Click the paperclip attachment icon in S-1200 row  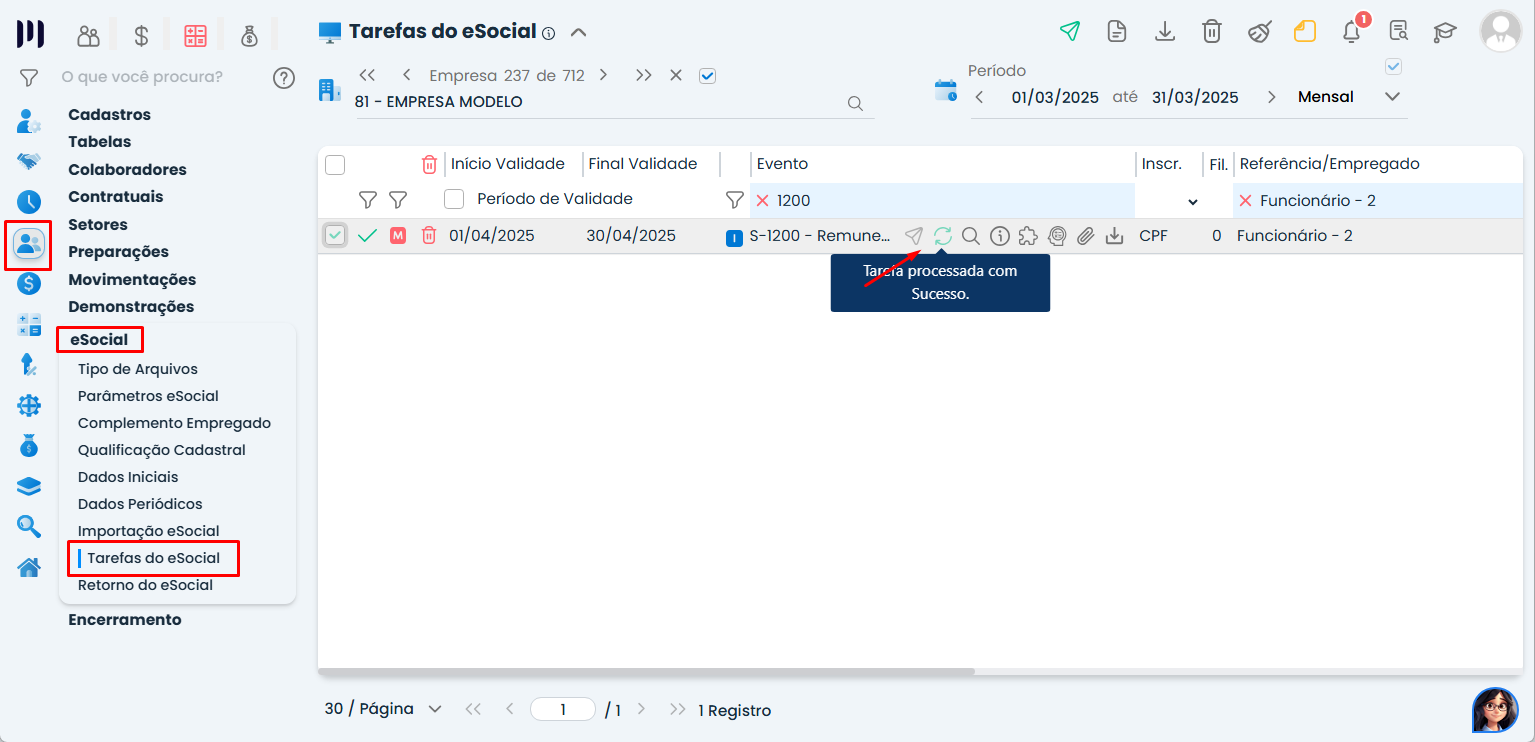click(x=1086, y=236)
